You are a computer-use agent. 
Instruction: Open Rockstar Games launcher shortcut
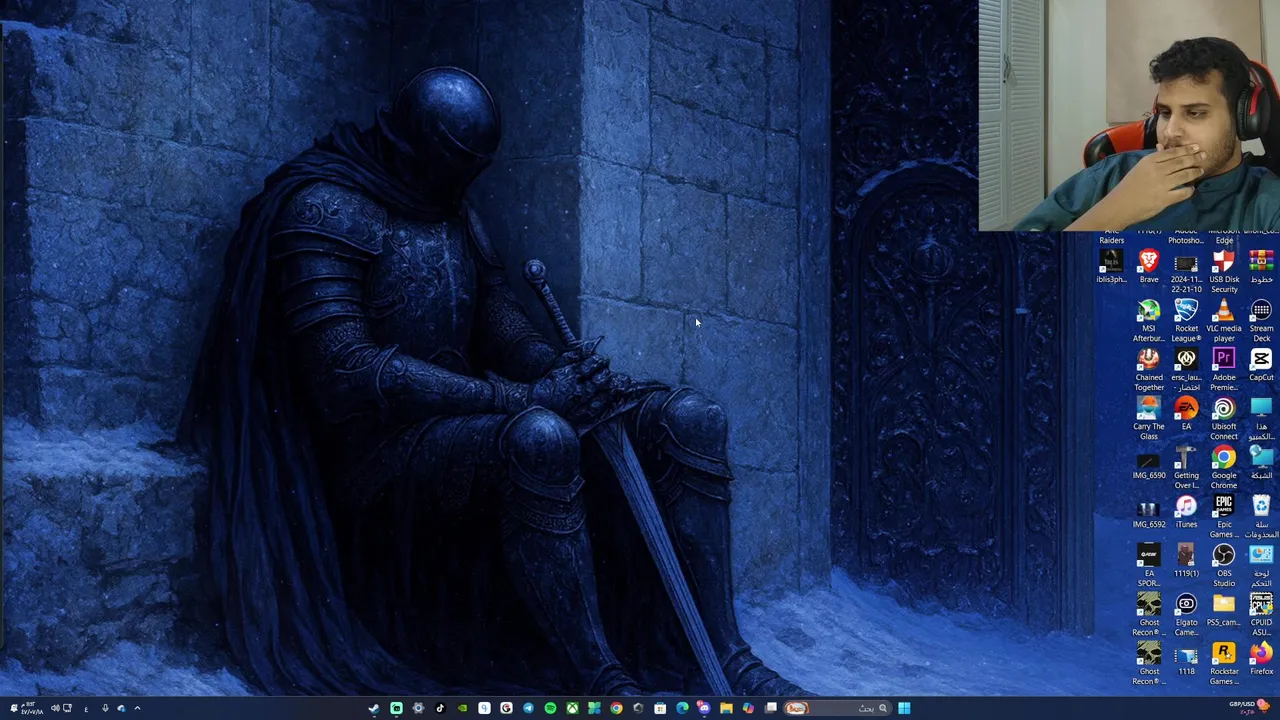(1224, 663)
